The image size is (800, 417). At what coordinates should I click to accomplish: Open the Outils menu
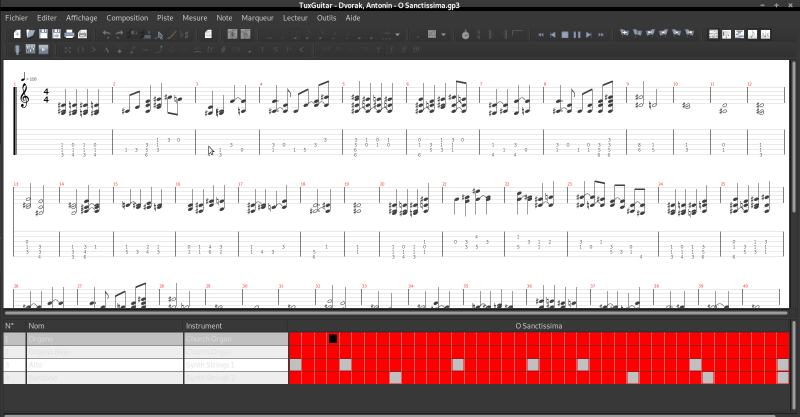(326, 18)
